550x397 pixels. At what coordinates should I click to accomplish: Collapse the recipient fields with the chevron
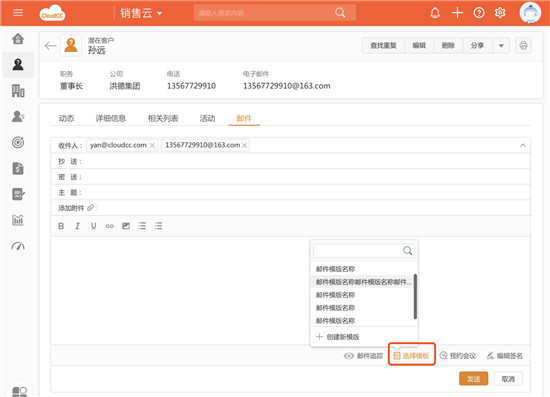(523, 145)
